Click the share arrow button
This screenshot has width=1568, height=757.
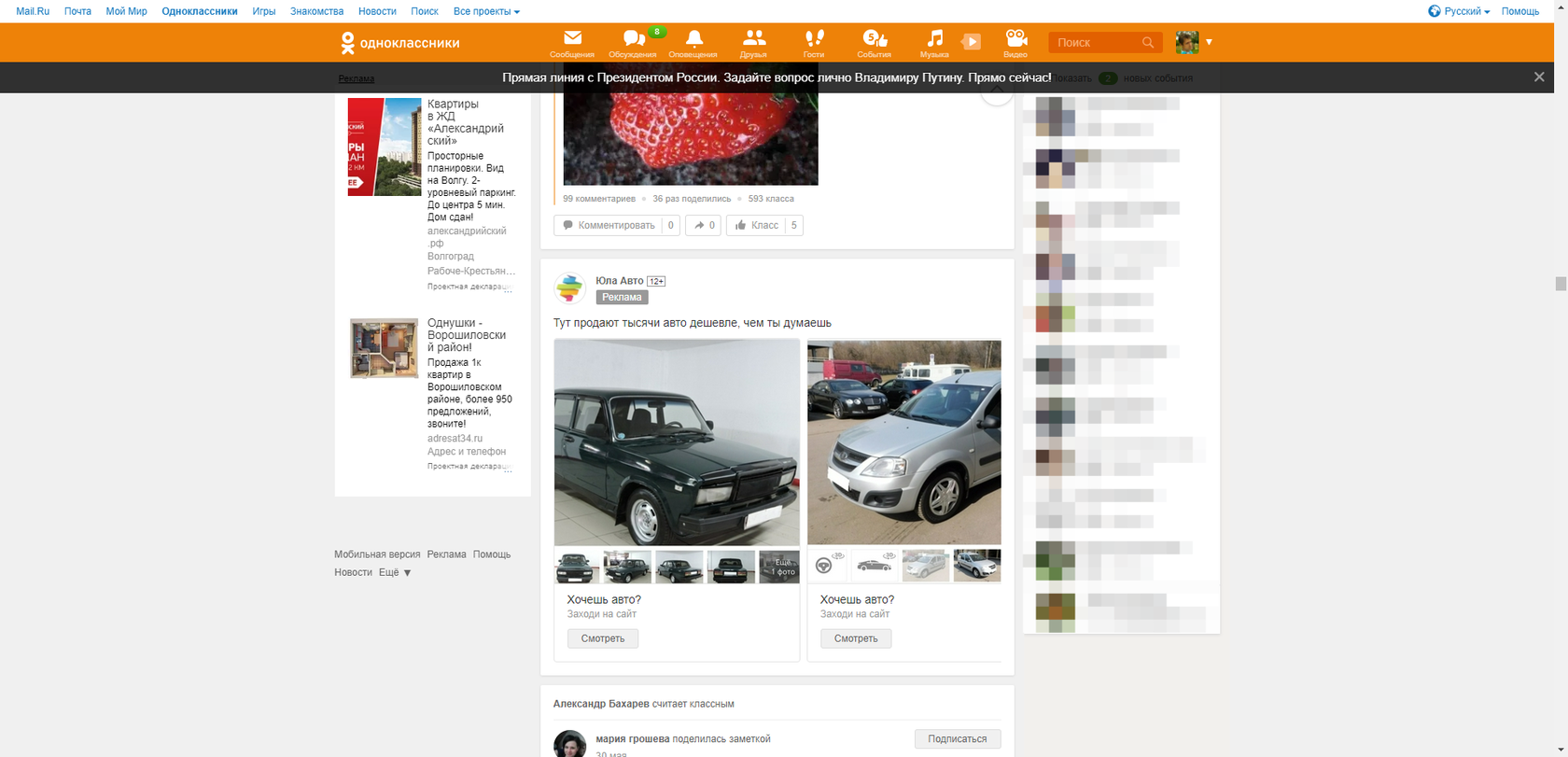[703, 225]
